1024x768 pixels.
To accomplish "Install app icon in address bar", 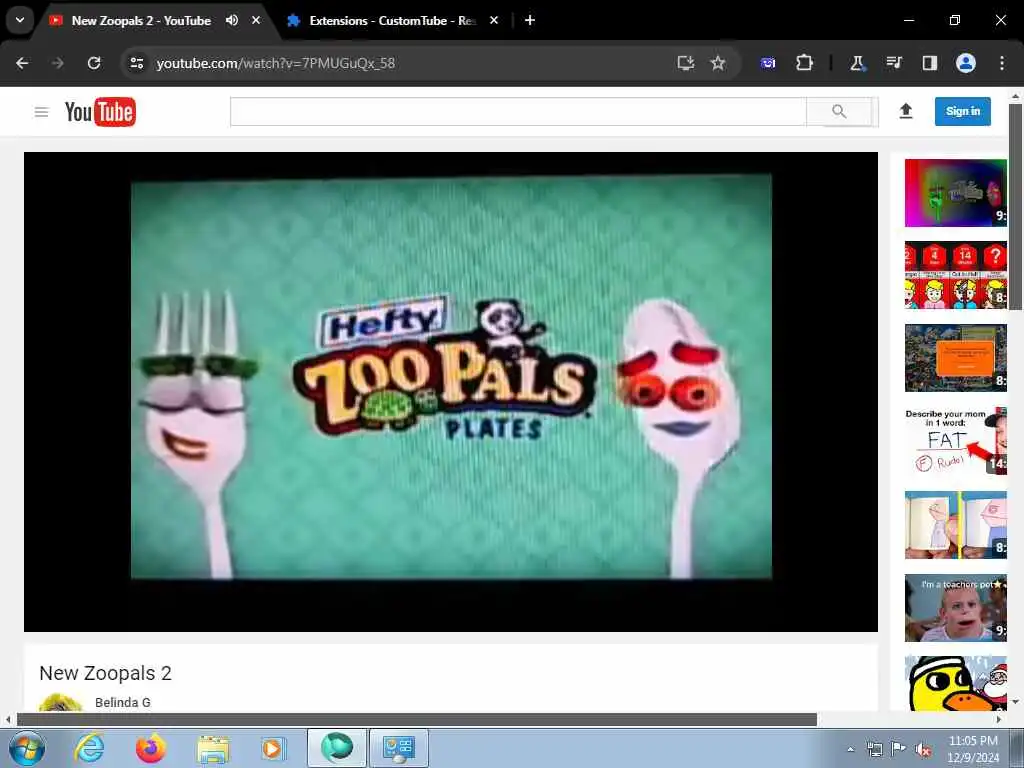I will coord(685,63).
